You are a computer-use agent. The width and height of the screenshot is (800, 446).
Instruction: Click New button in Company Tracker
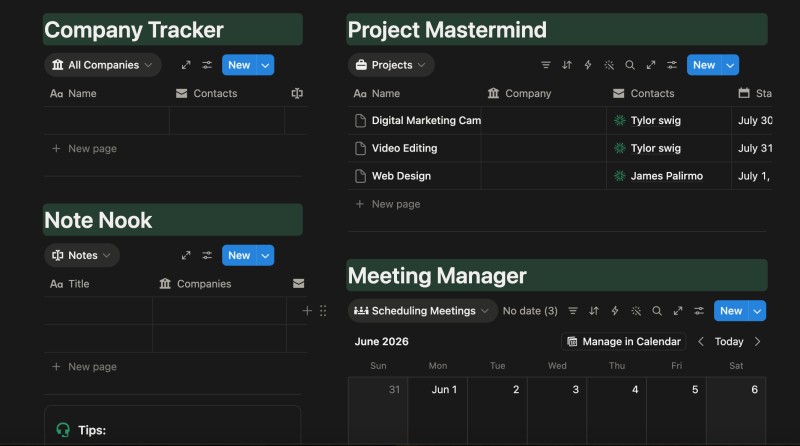[239, 65]
